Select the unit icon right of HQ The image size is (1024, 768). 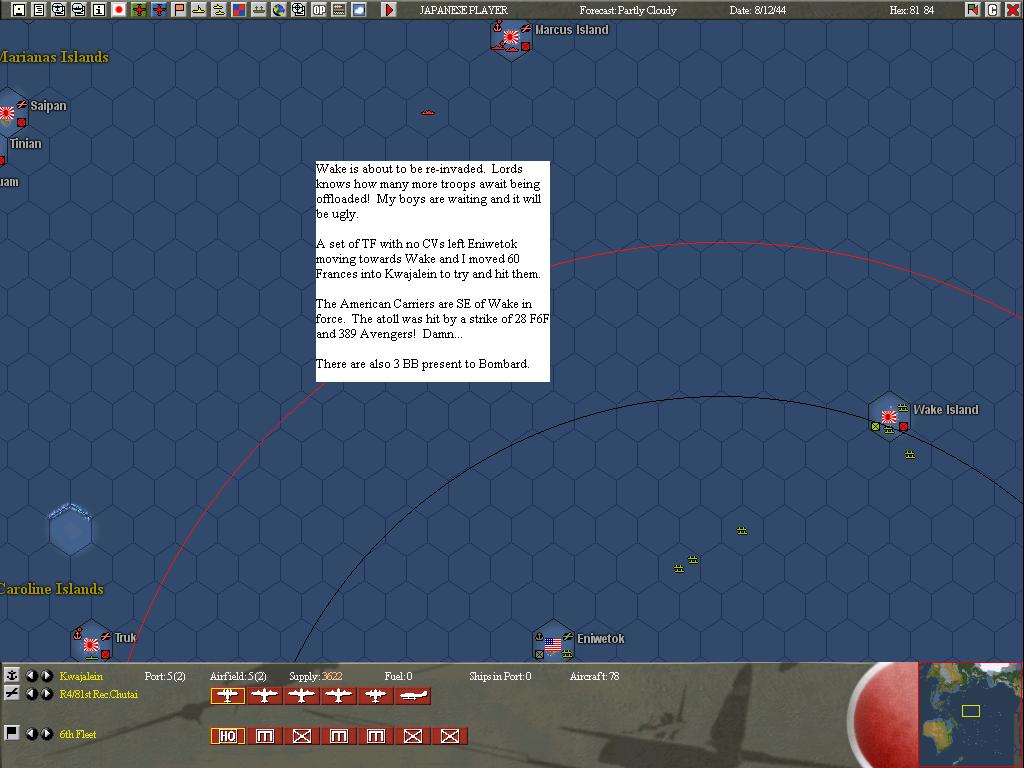coord(264,736)
